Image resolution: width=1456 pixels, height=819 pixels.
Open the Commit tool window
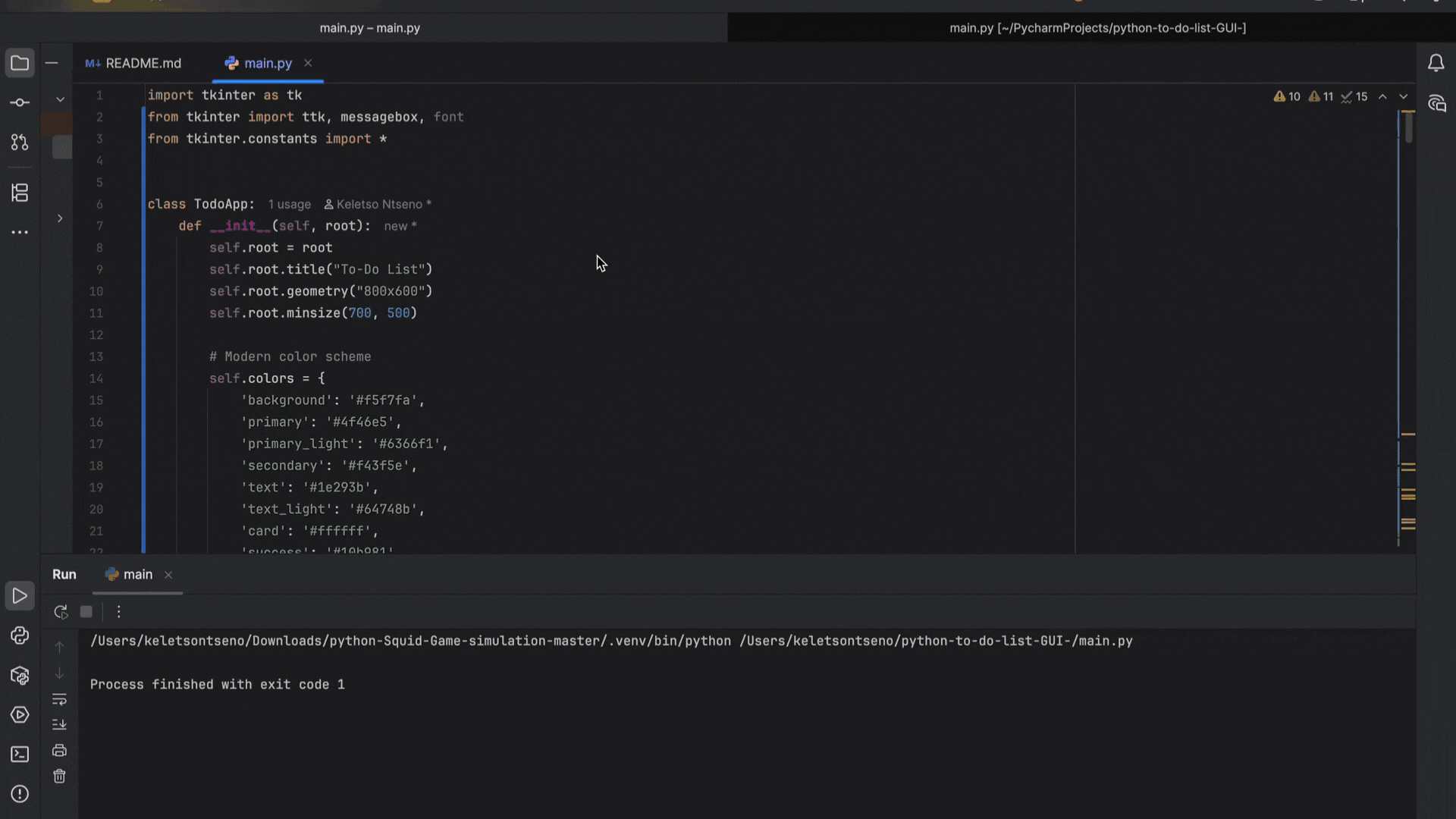[20, 102]
